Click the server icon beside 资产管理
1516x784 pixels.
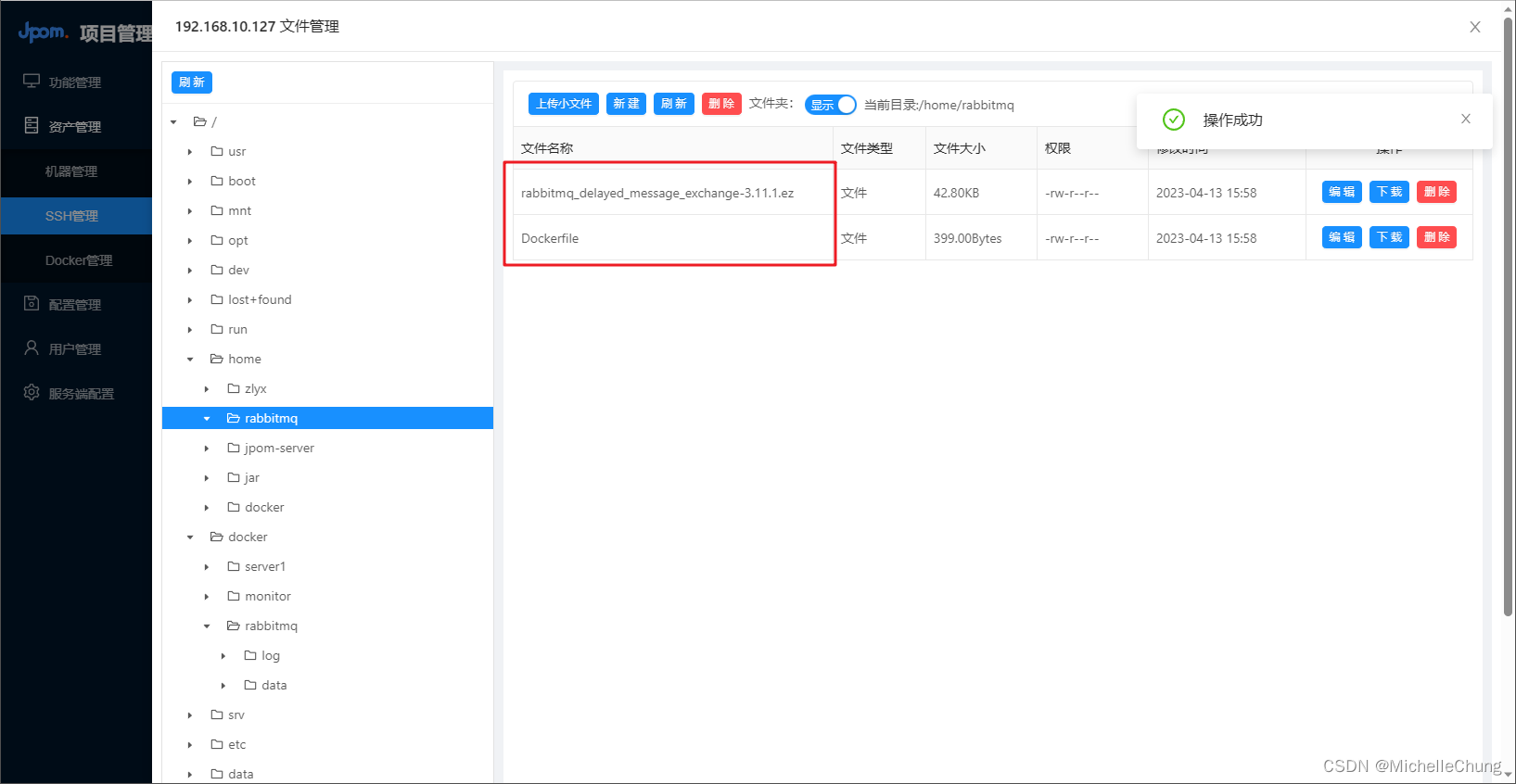pos(32,126)
